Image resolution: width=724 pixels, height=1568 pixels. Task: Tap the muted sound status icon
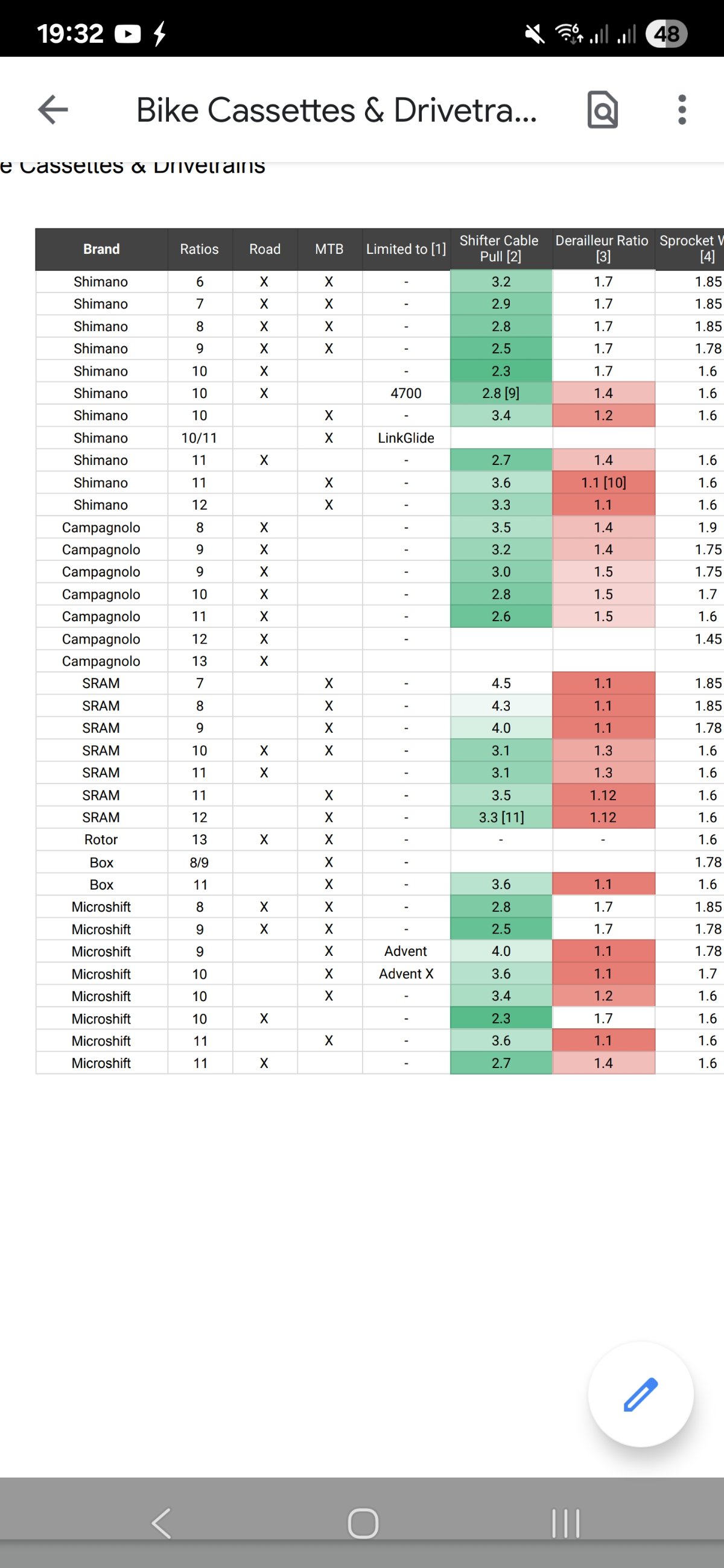(x=535, y=34)
